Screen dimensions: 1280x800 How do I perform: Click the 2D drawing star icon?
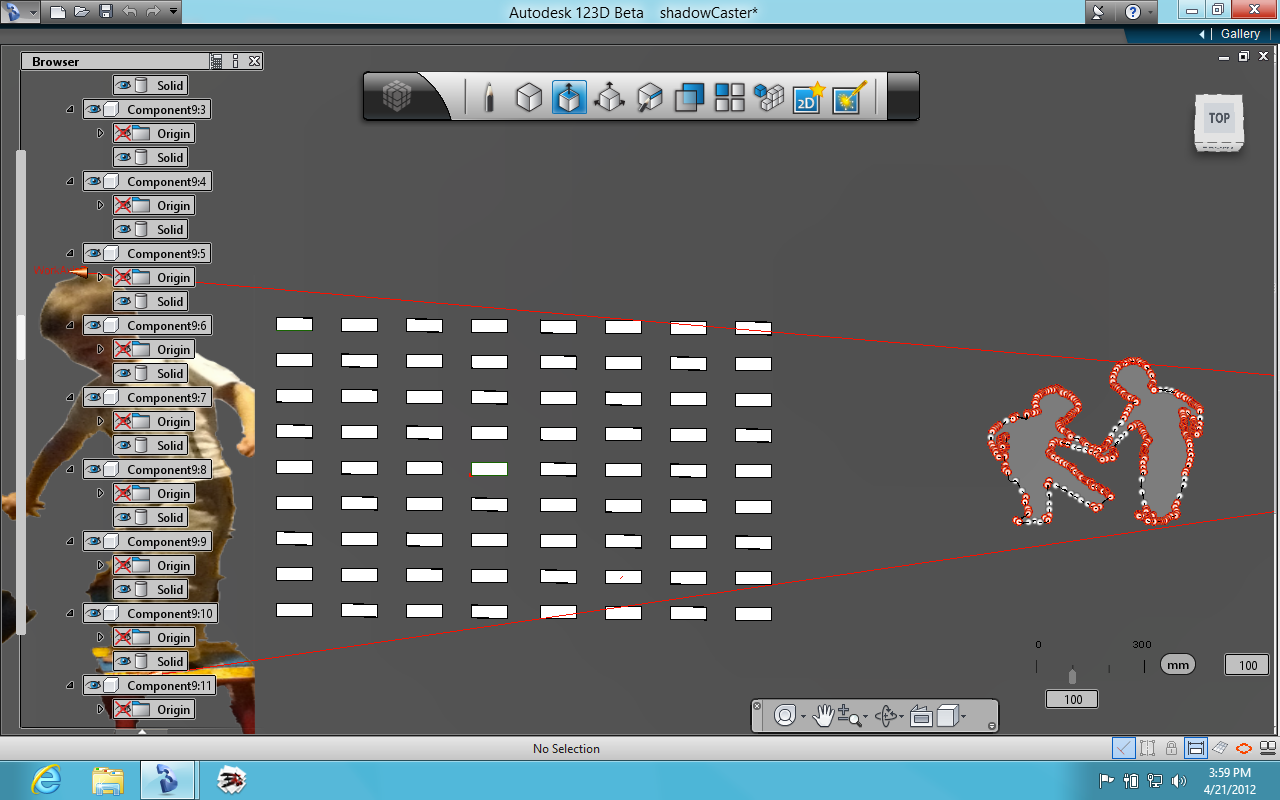click(808, 98)
